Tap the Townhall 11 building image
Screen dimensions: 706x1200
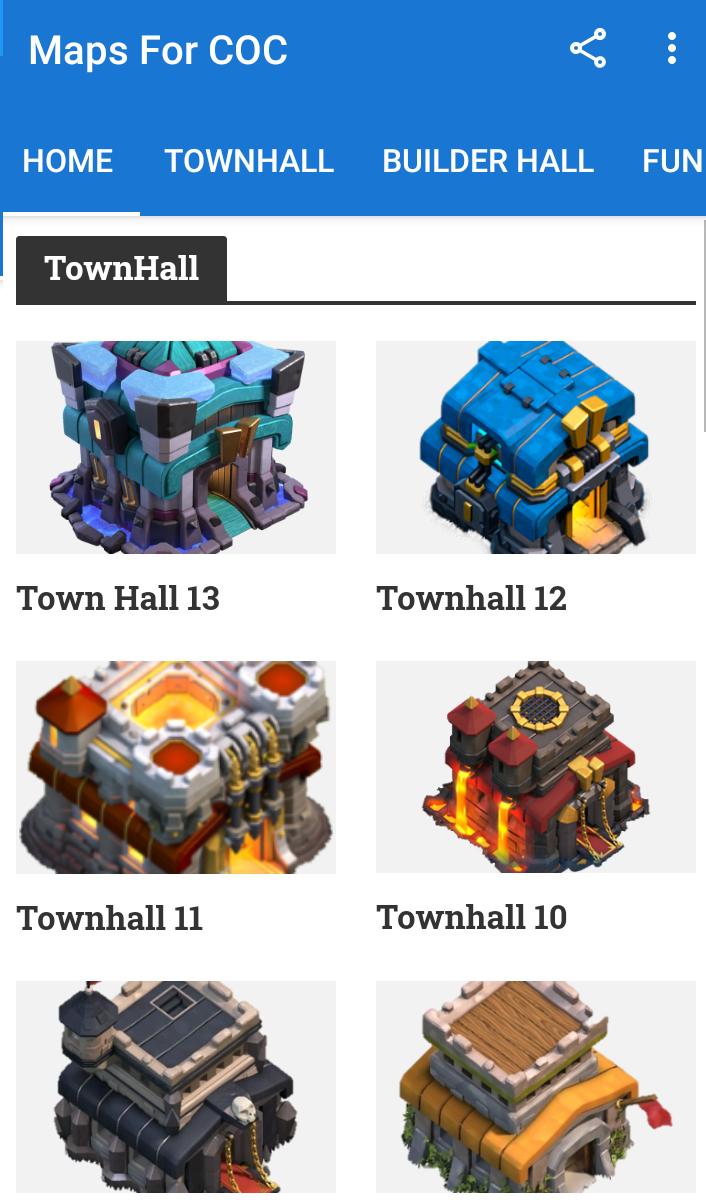tap(176, 767)
